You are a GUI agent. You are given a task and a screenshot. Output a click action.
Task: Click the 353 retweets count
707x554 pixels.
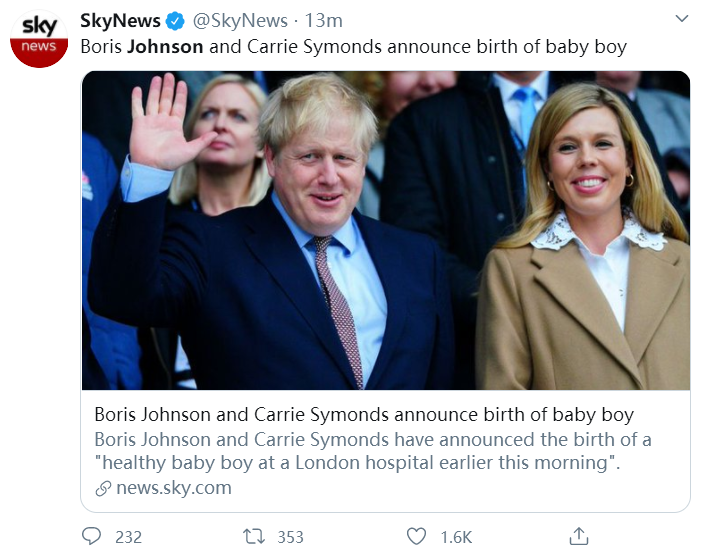point(290,537)
